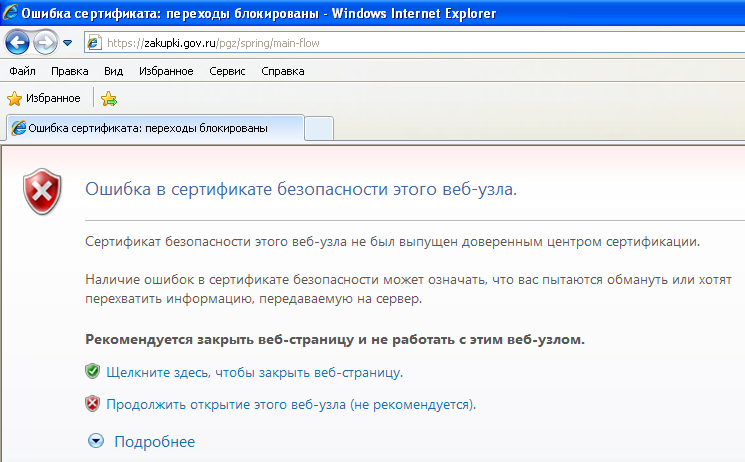Screen dimensions: 745x462
Task: Select the Ошибка сертификата tab
Action: (155, 128)
